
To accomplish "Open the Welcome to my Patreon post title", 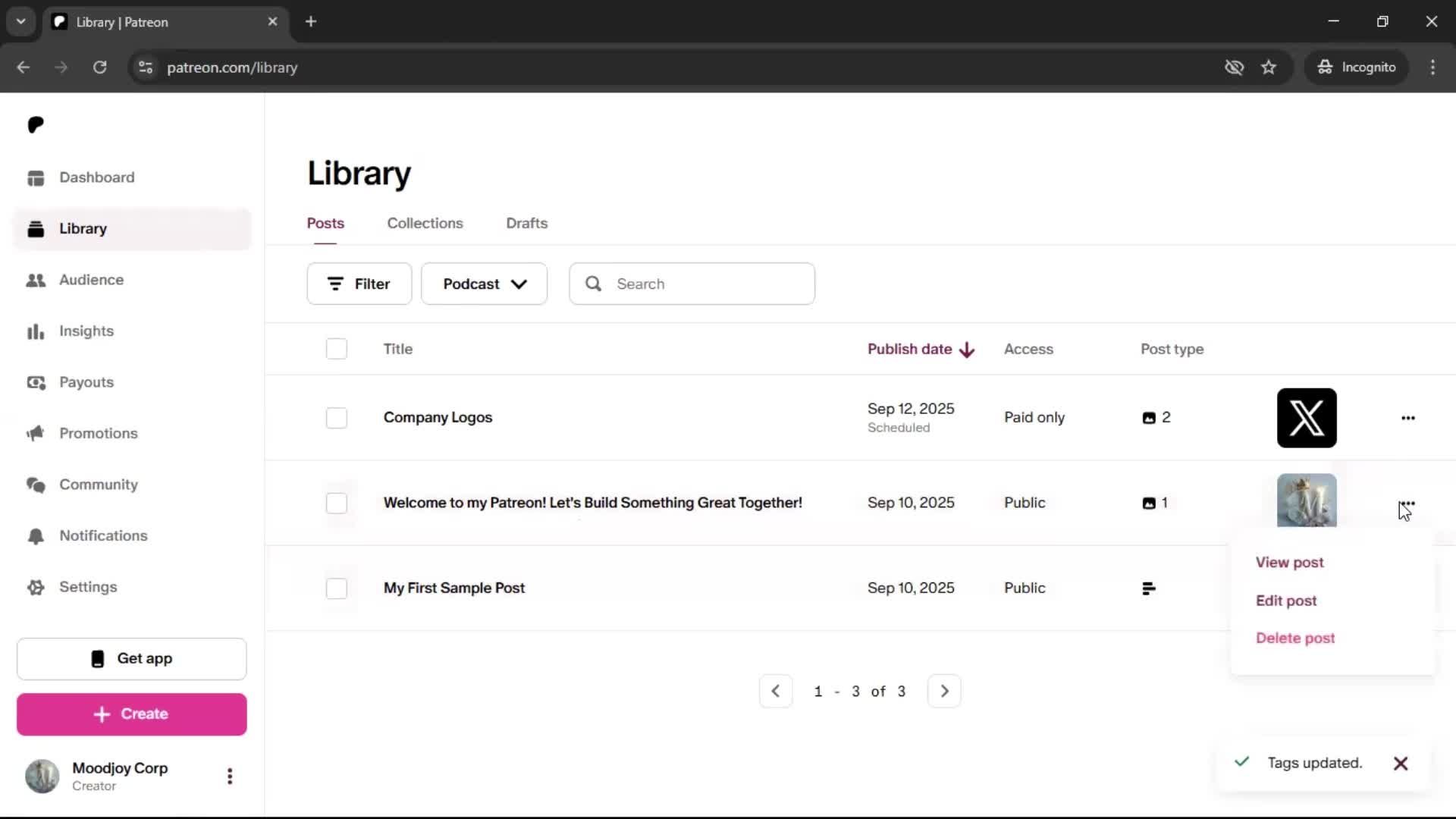I will point(592,503).
